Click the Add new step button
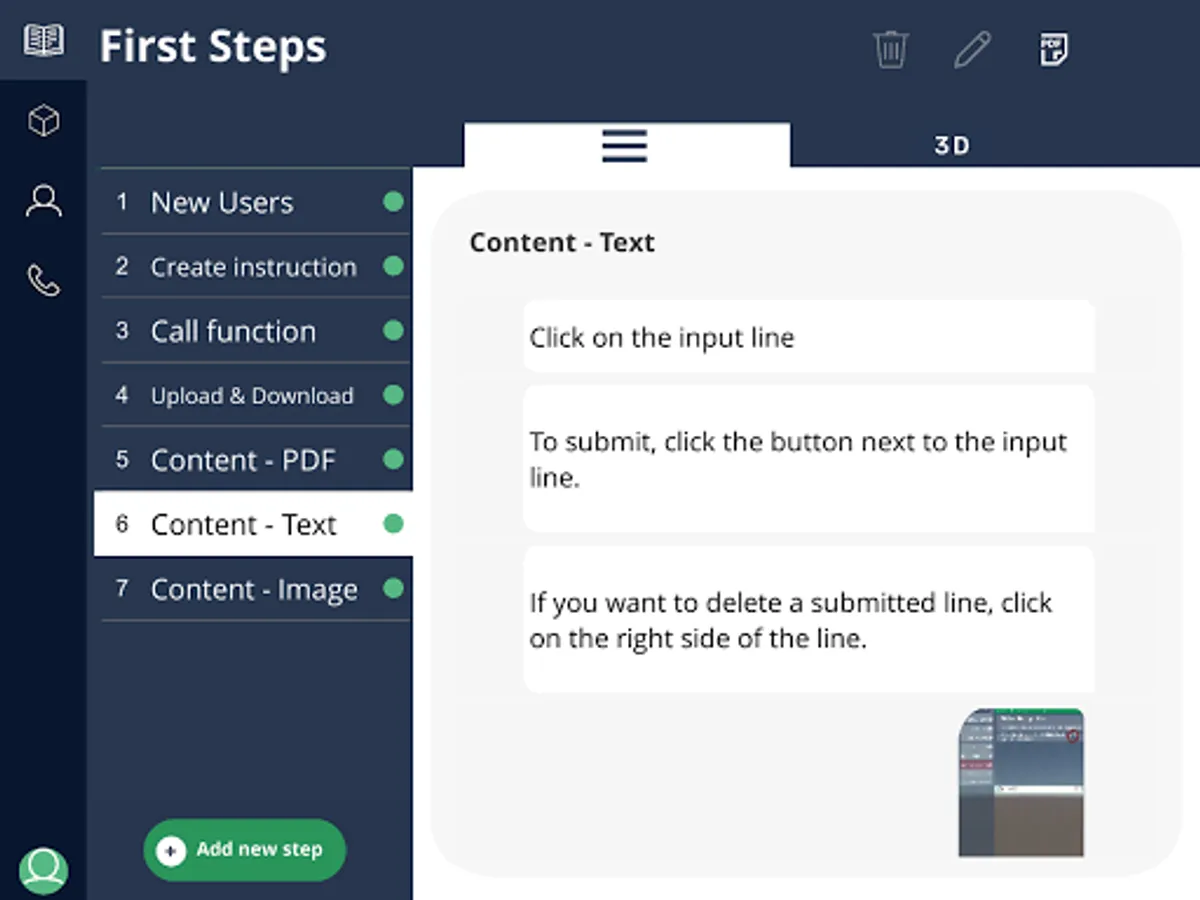Screen dimensions: 1200x900 [245, 850]
